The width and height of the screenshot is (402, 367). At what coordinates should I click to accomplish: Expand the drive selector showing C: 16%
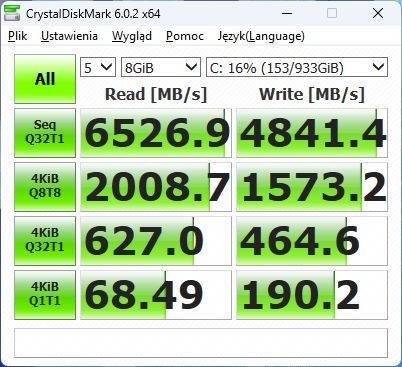point(297,67)
